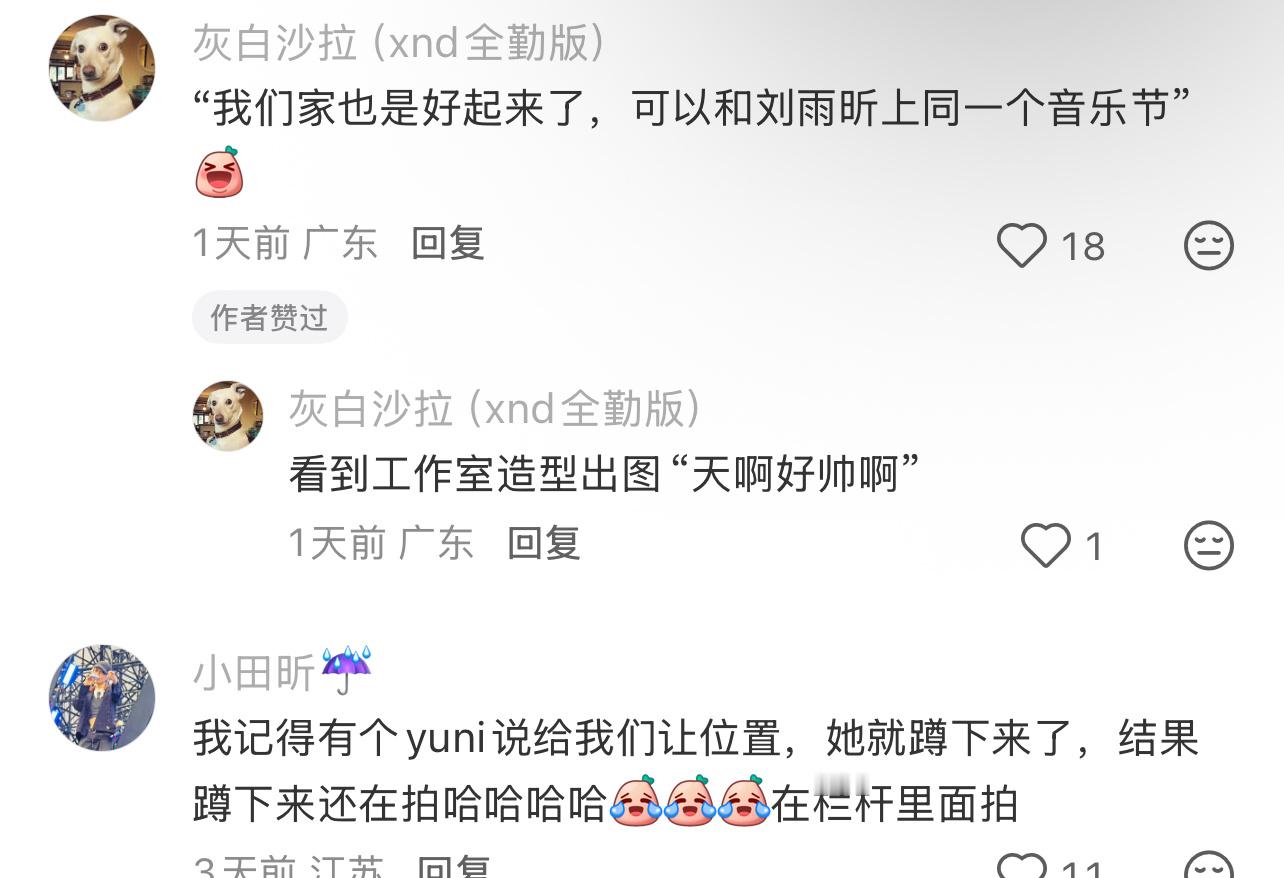Tap the like count 18
Screen dimensions: 1284x878
tap(1082, 247)
